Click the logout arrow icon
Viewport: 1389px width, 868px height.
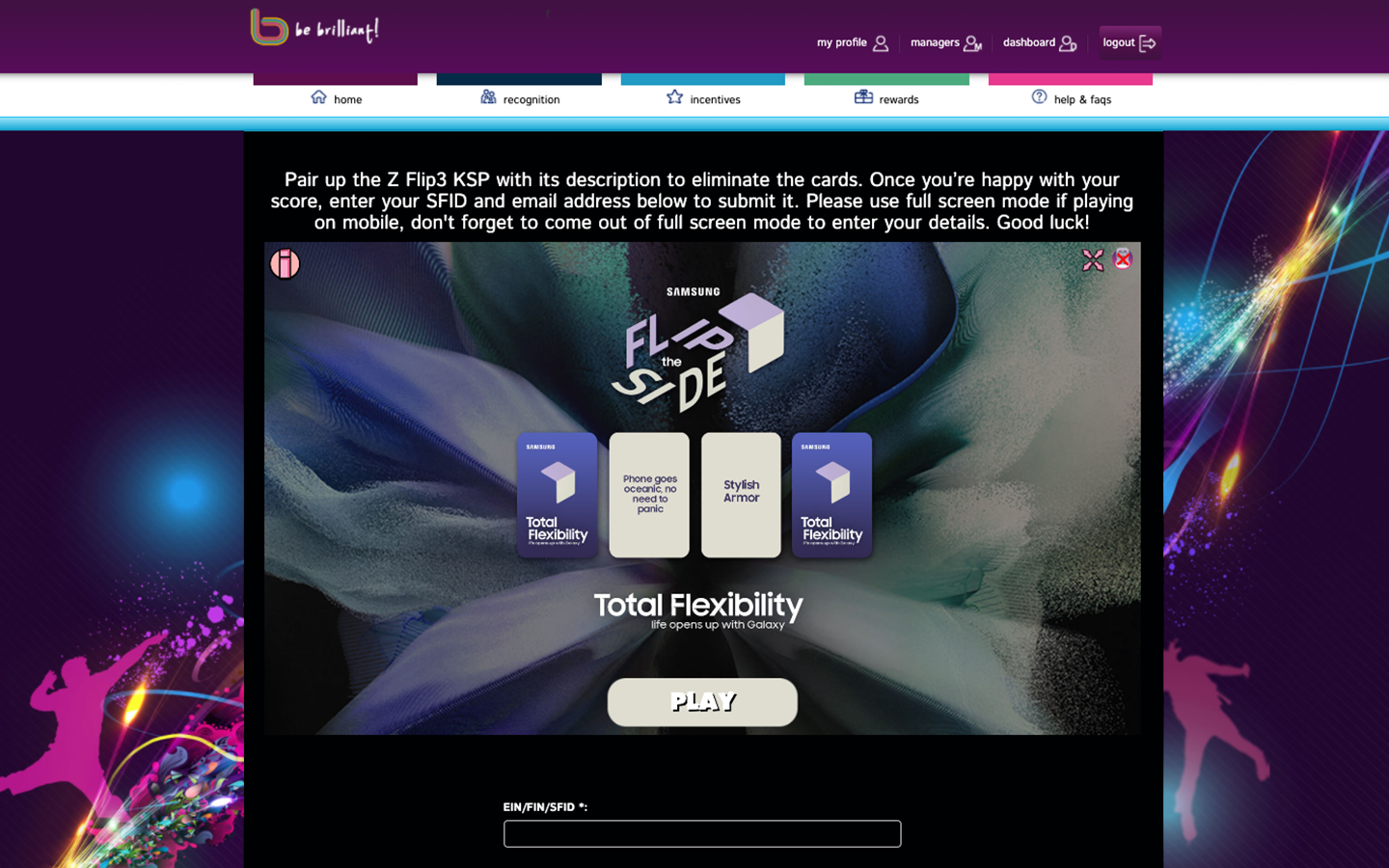[1147, 43]
